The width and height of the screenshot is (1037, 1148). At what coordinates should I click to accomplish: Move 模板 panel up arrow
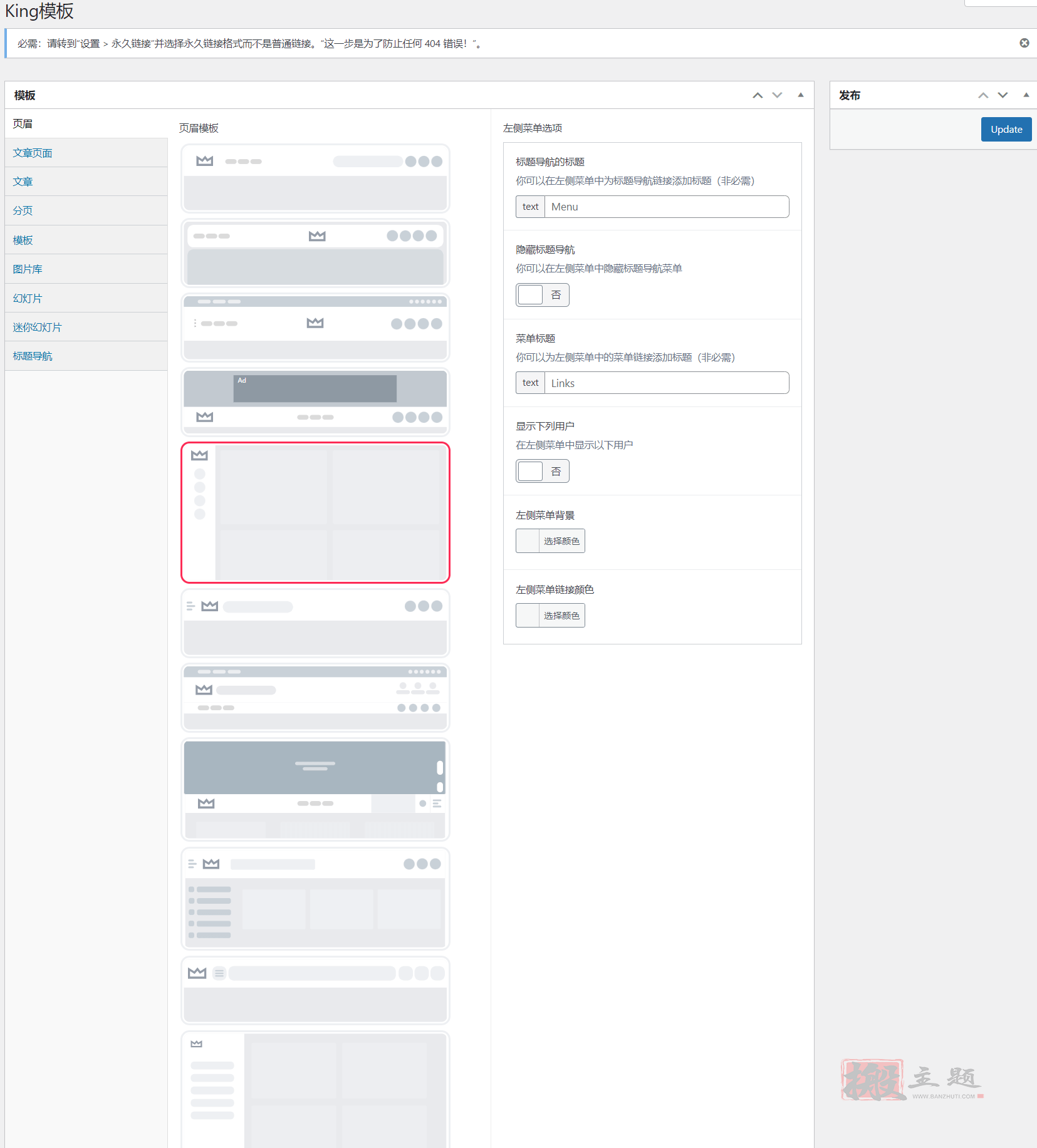click(758, 95)
